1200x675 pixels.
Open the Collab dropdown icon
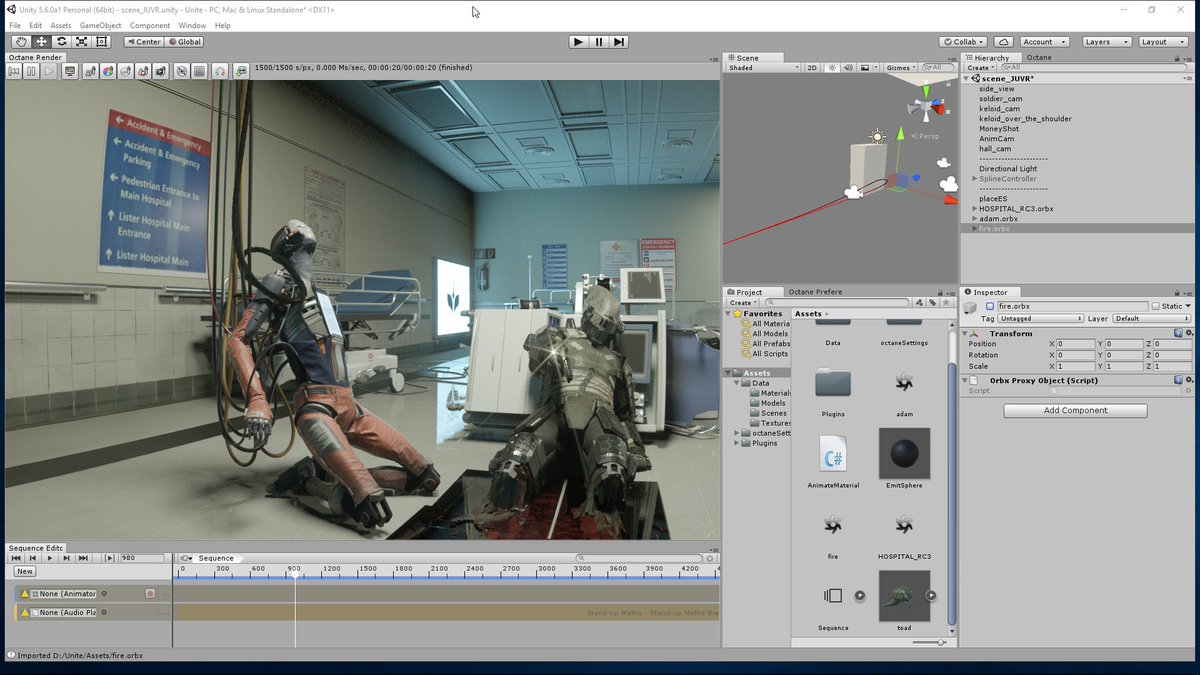979,41
